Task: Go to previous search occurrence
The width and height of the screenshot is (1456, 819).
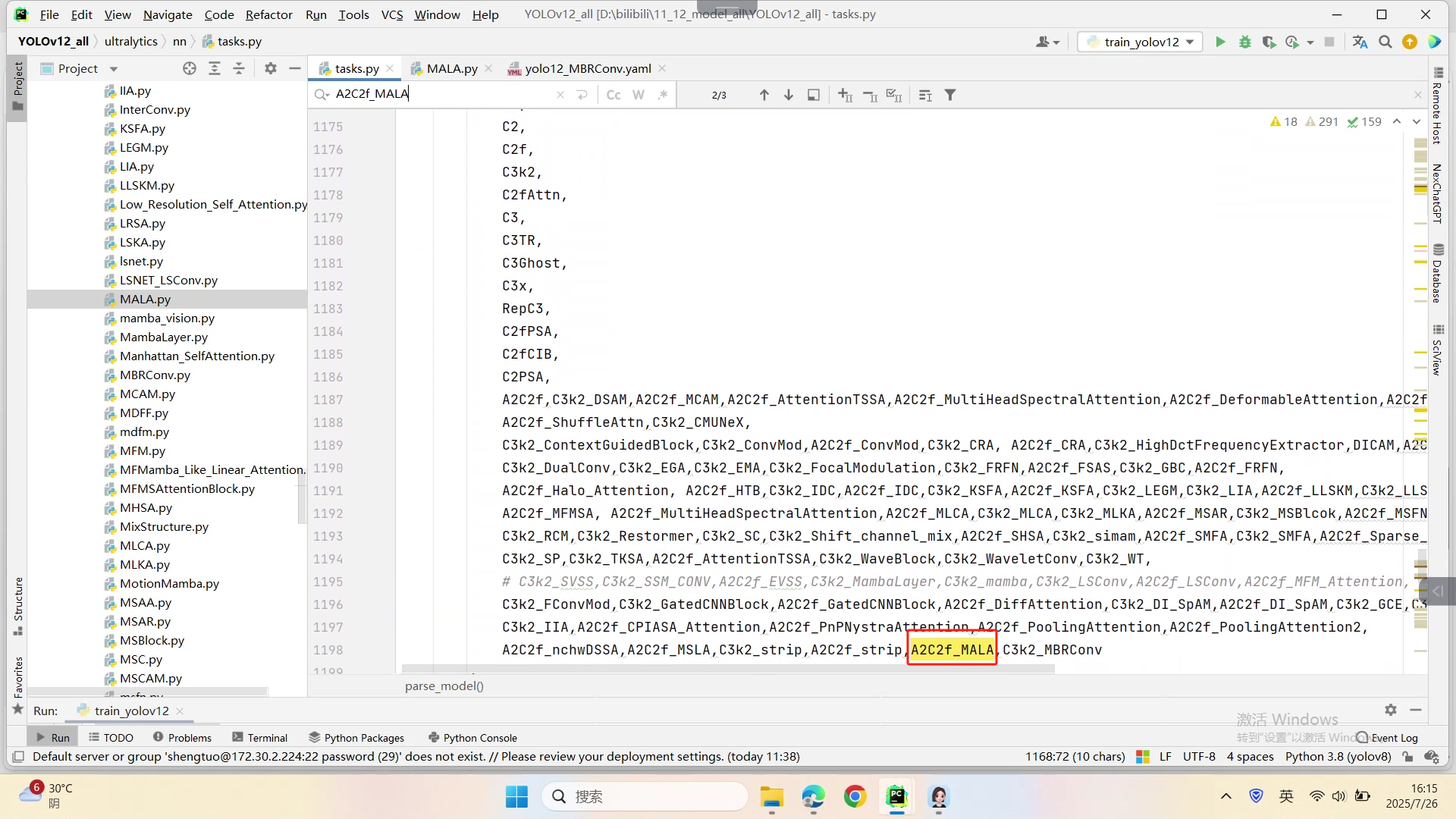Action: [x=764, y=95]
